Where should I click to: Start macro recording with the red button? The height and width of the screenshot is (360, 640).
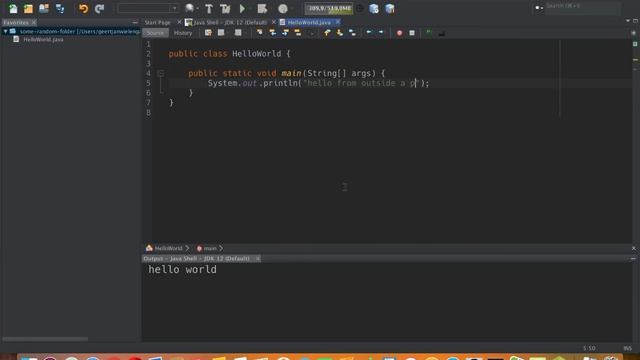click(399, 33)
